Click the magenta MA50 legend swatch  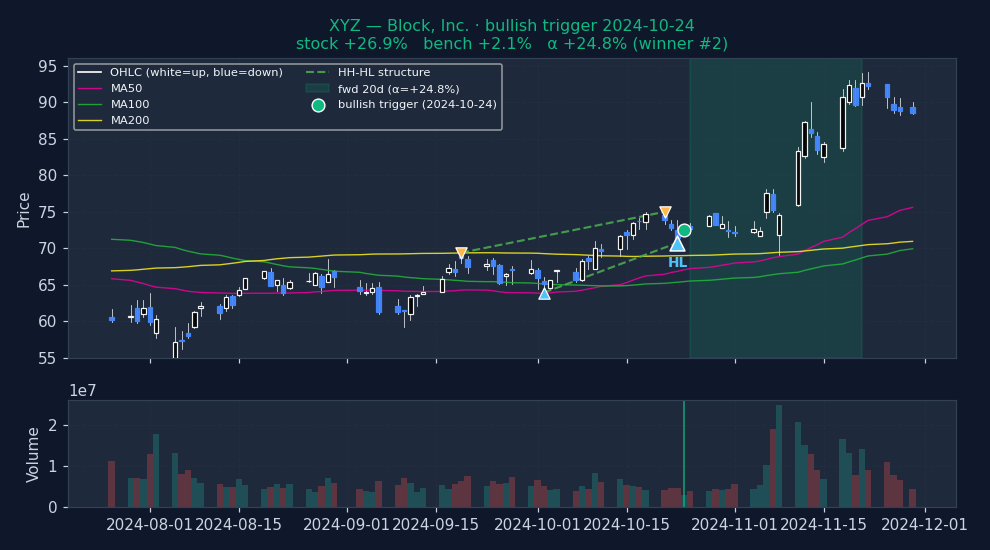click(90, 89)
